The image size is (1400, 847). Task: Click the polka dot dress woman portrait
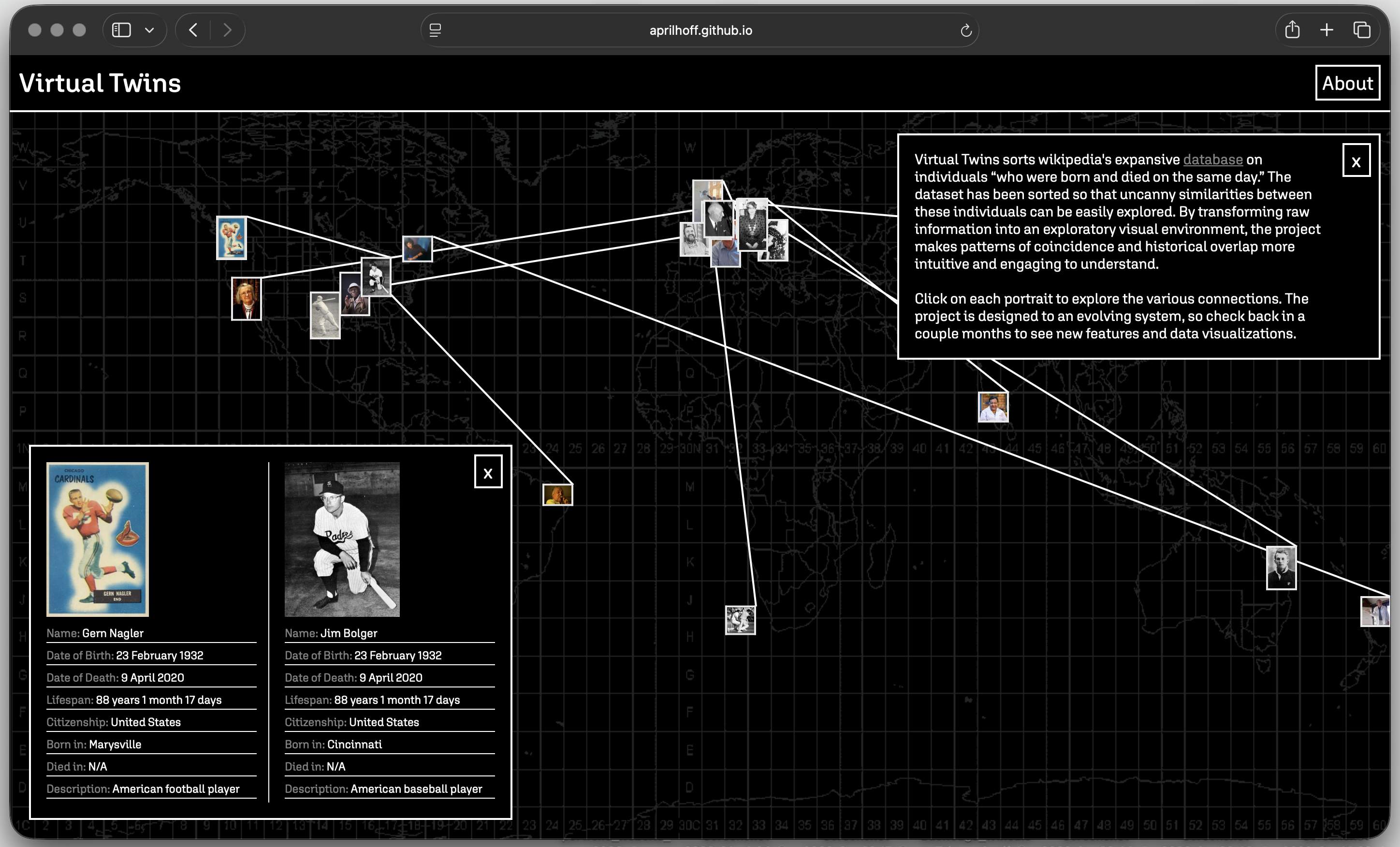tap(752, 224)
